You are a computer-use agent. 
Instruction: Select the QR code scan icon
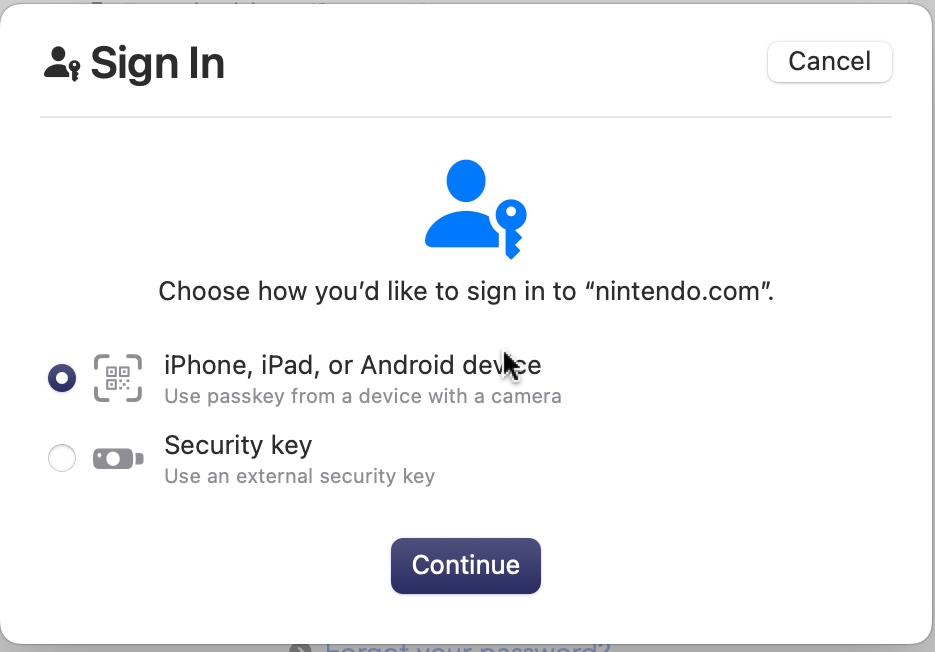click(x=117, y=378)
